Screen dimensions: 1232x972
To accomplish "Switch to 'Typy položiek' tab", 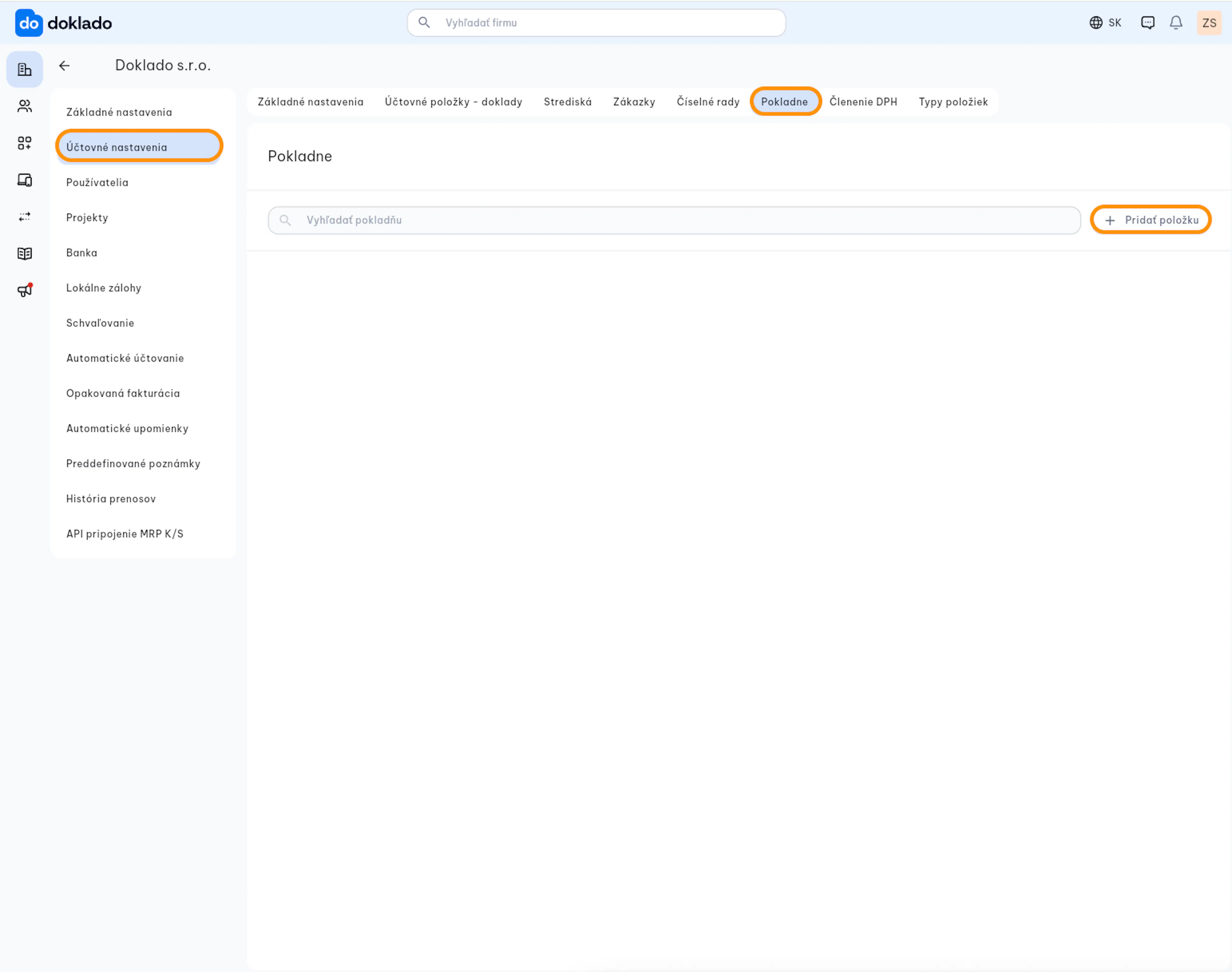I will tap(953, 102).
